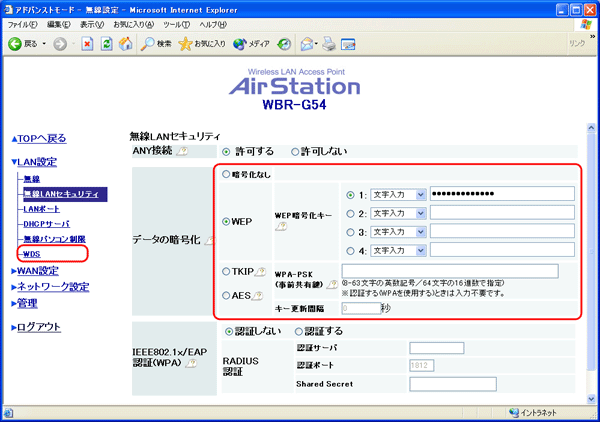
Task: Open the 表示(V) menu
Action: pos(92,25)
